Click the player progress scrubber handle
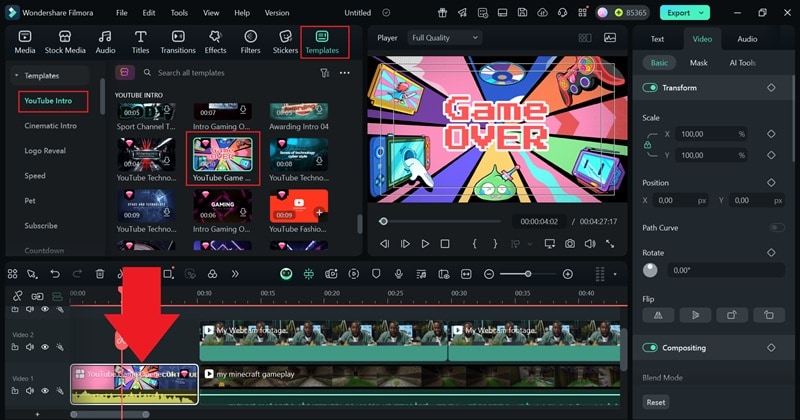Viewport: 800px width, 420px height. [383, 221]
